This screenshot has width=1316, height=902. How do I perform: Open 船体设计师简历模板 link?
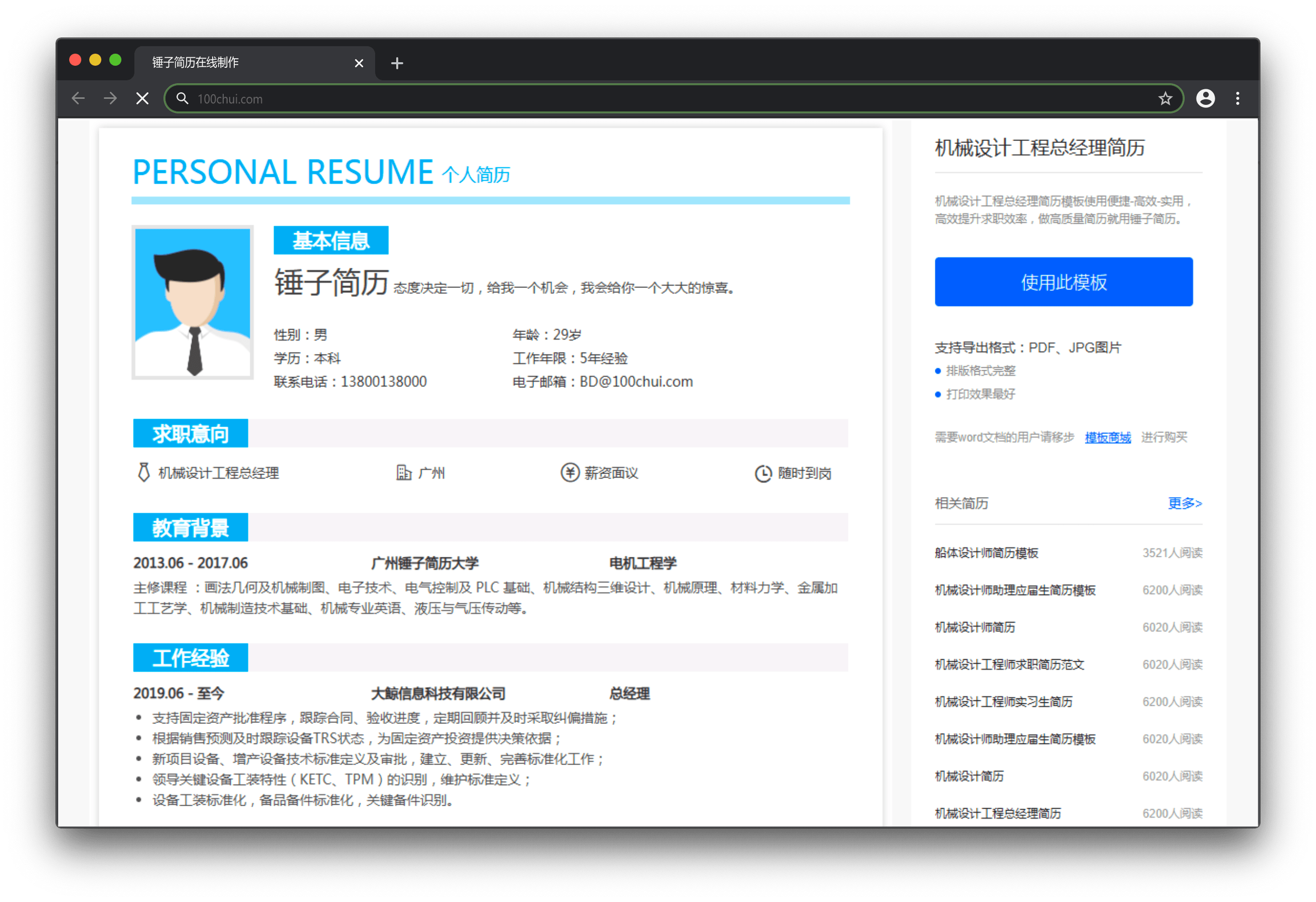(x=986, y=553)
